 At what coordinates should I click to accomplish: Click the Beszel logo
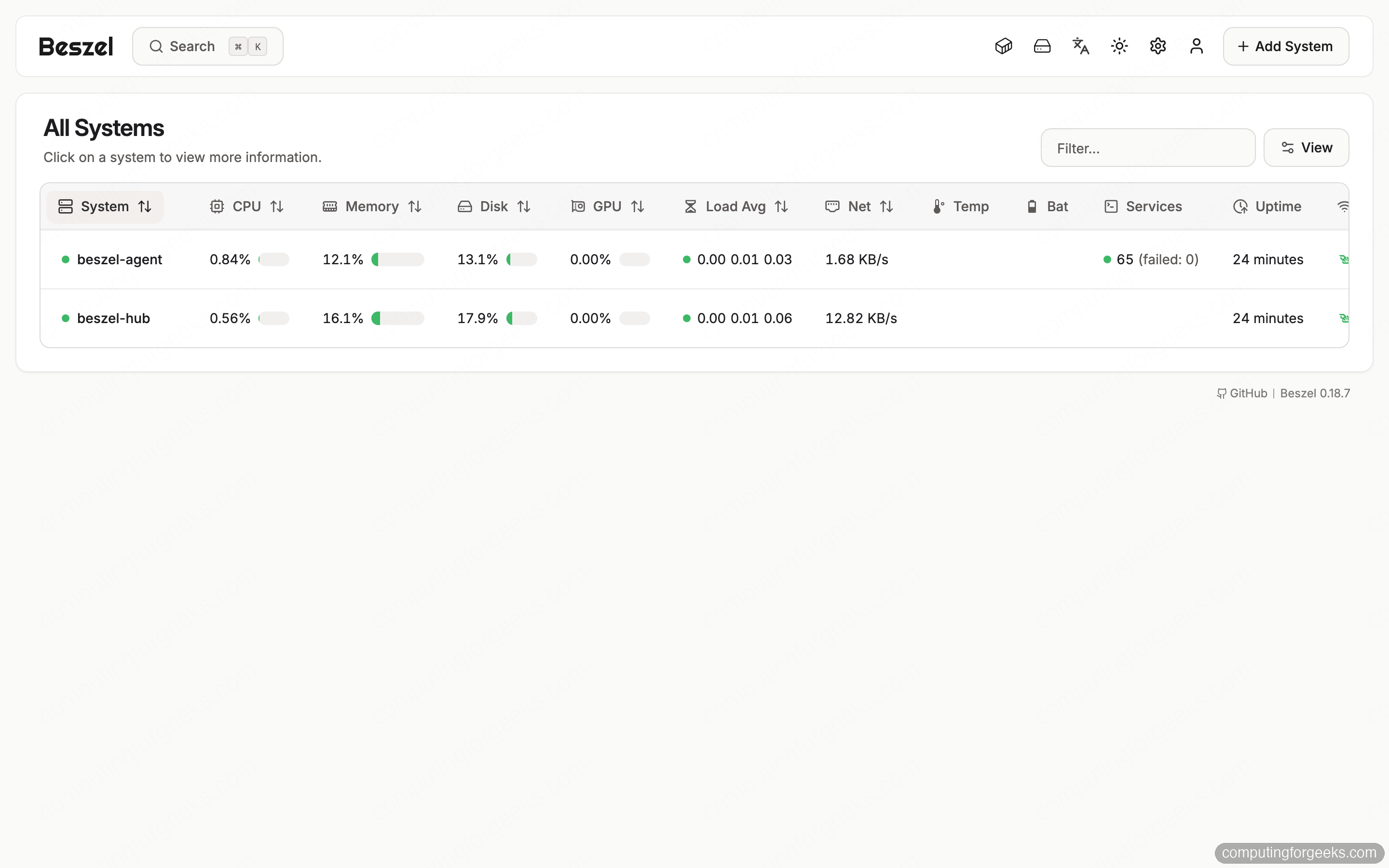[x=76, y=46]
